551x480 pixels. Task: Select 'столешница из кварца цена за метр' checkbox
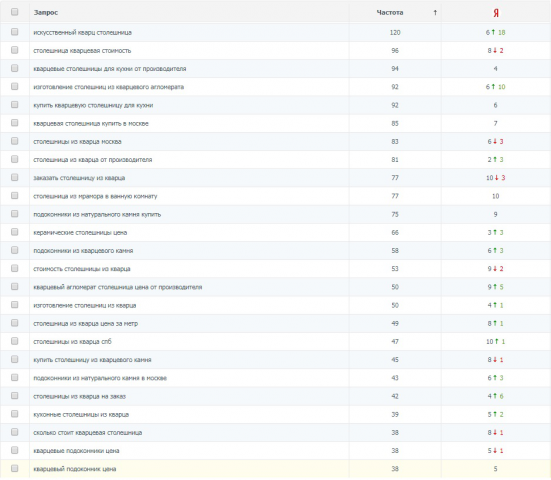click(x=14, y=323)
